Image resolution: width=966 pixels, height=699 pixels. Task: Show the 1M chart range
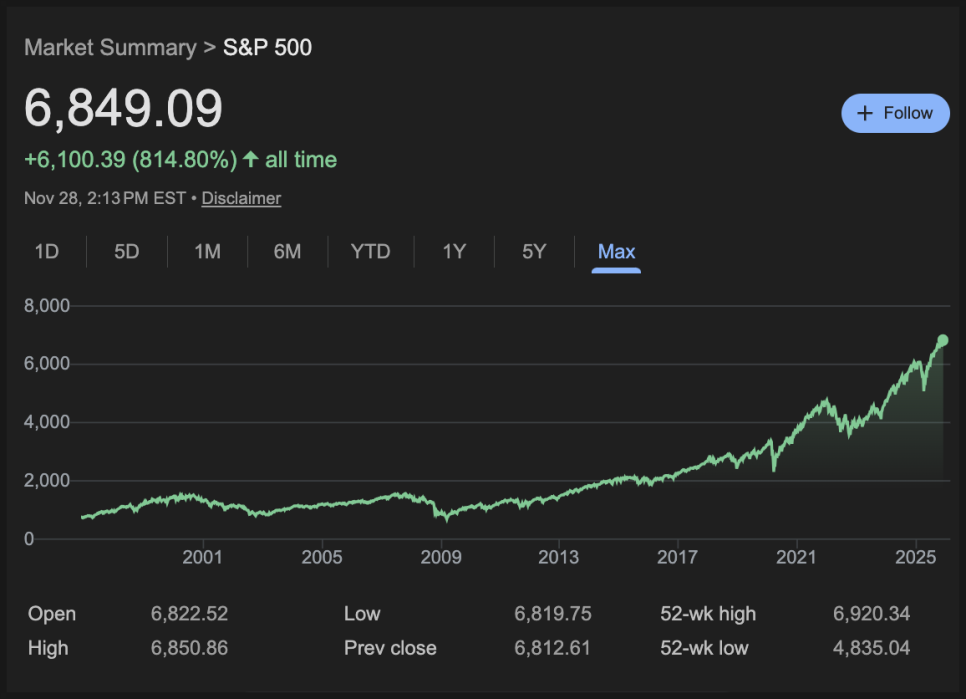click(207, 251)
